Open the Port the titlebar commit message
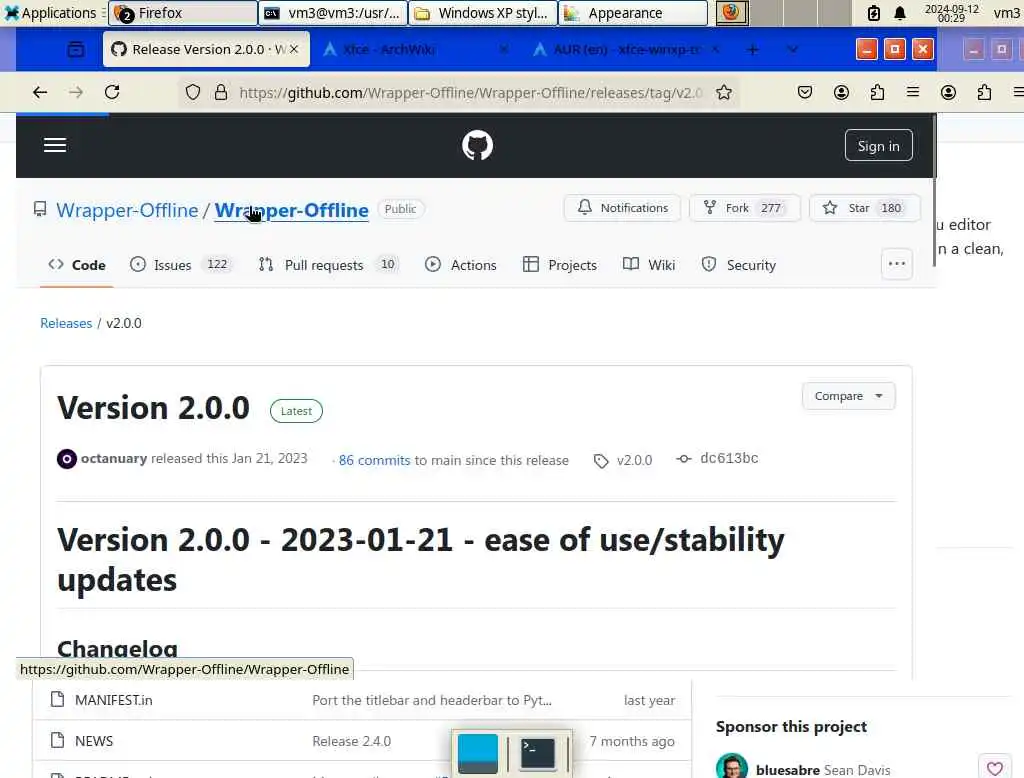 (x=432, y=700)
